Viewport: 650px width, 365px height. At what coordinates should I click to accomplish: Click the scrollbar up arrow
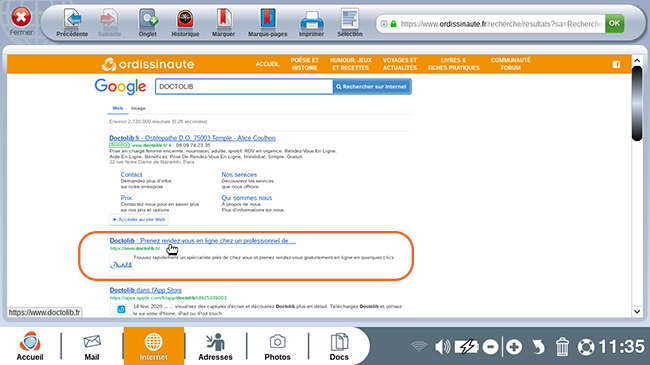(x=637, y=61)
